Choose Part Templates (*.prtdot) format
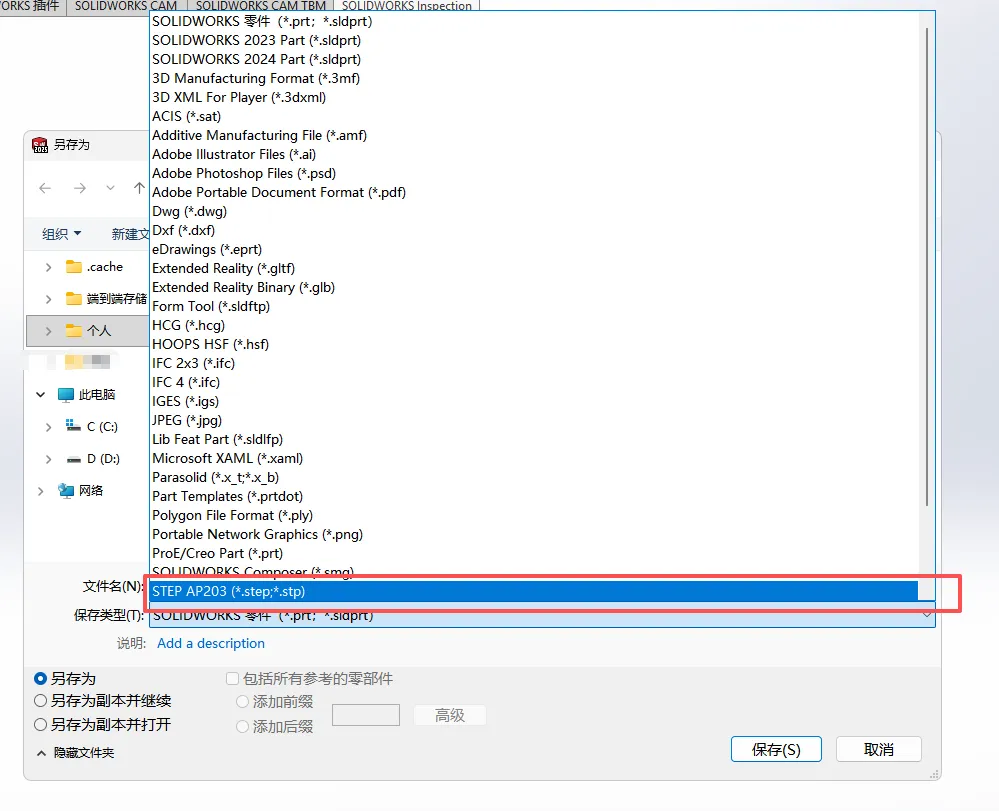The image size is (999, 811). (x=535, y=497)
